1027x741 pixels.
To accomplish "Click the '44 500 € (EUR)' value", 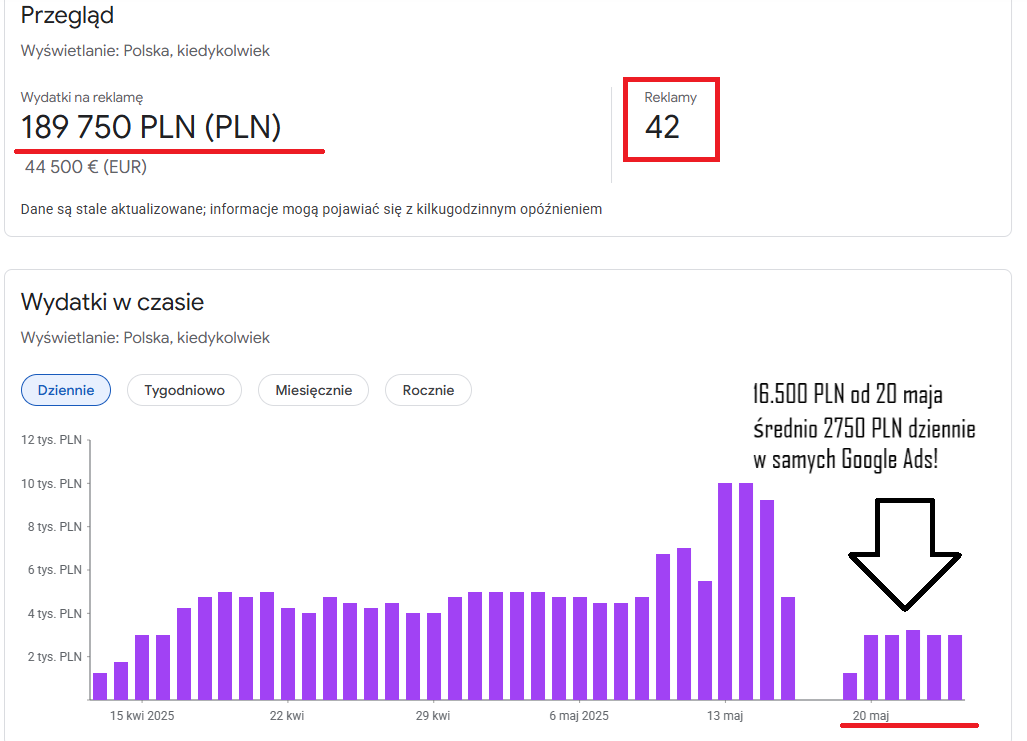I will click(x=86, y=167).
